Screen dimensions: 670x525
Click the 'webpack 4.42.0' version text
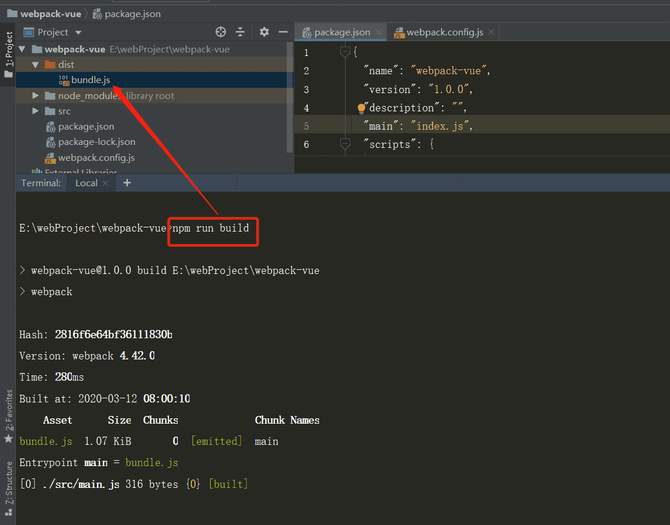114,356
